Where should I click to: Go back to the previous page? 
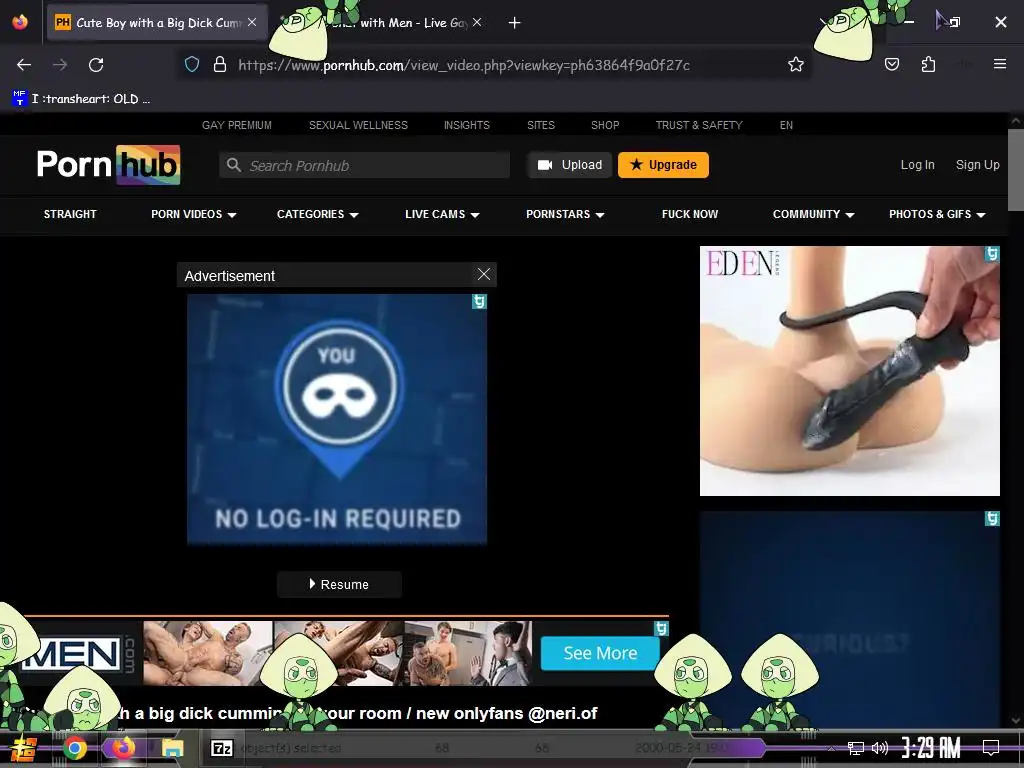point(24,65)
